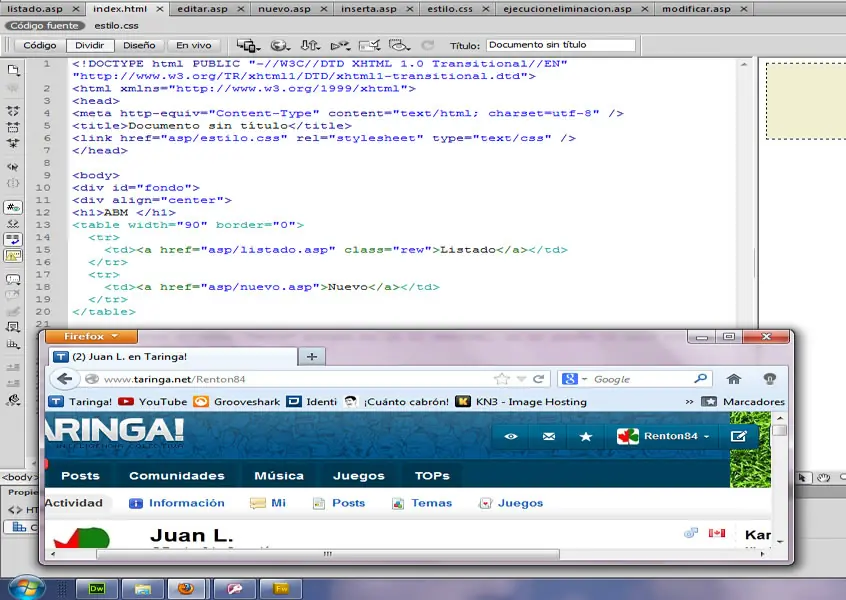Toggle word wrap icon in coding toolbar
Screen dimensions: 846x600
point(13,239)
